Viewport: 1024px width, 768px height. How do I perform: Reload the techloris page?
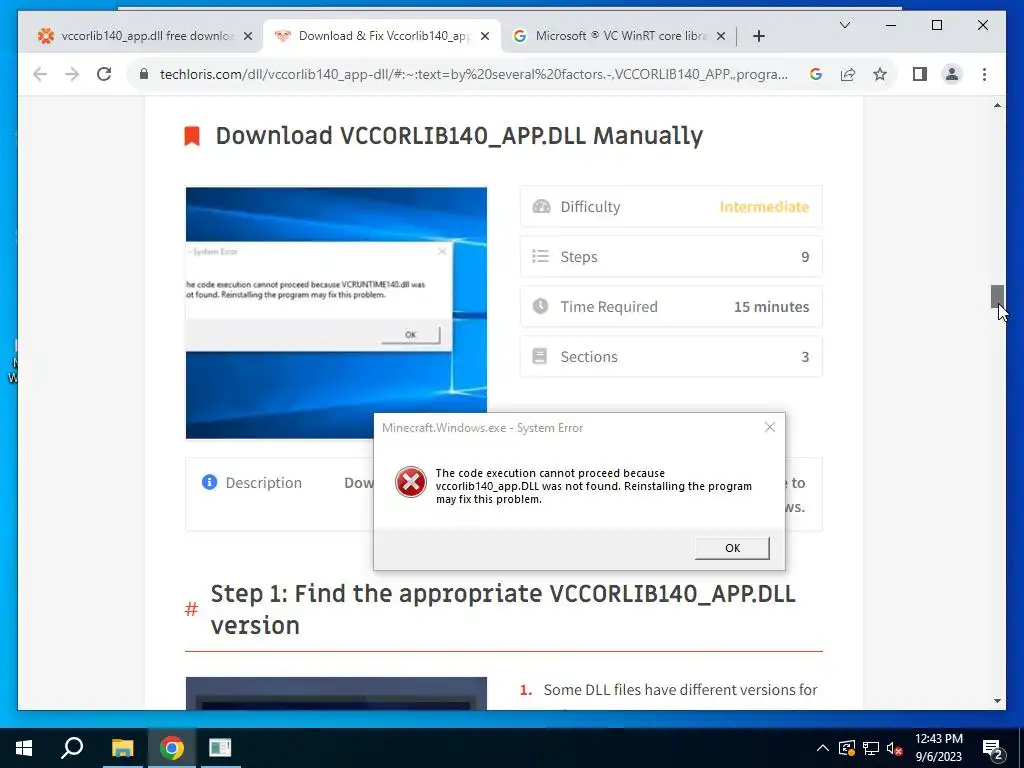pos(104,74)
